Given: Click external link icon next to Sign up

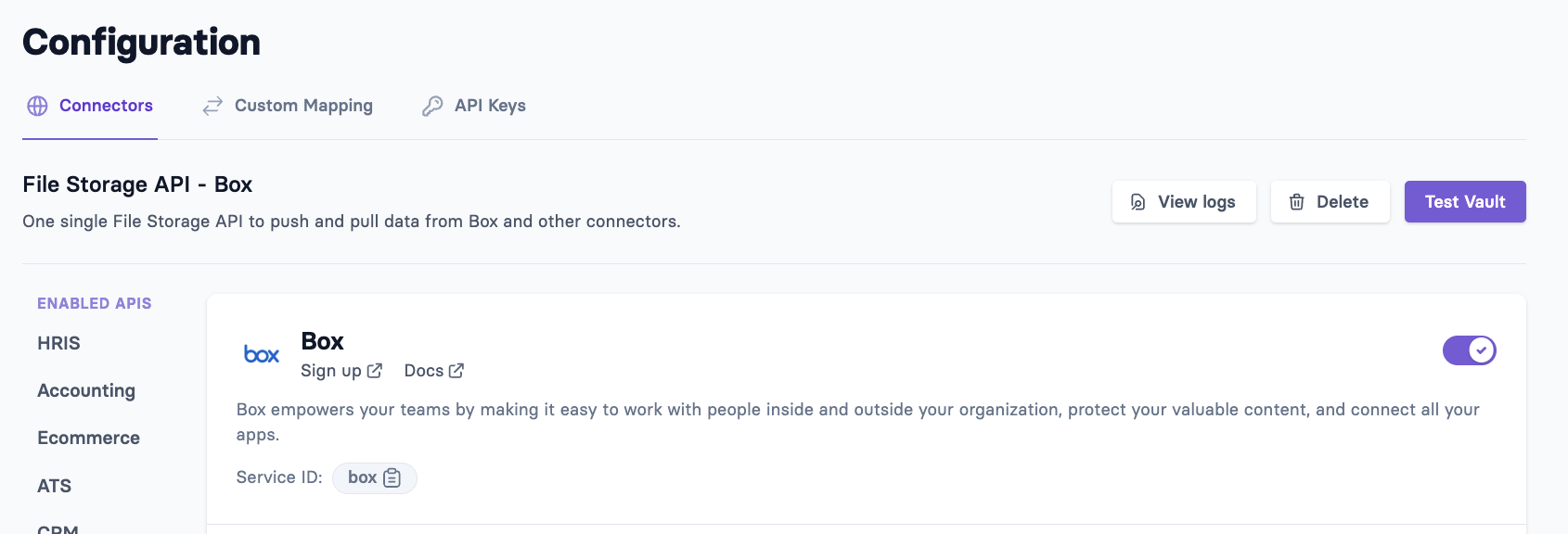Looking at the screenshot, I should point(375,371).
